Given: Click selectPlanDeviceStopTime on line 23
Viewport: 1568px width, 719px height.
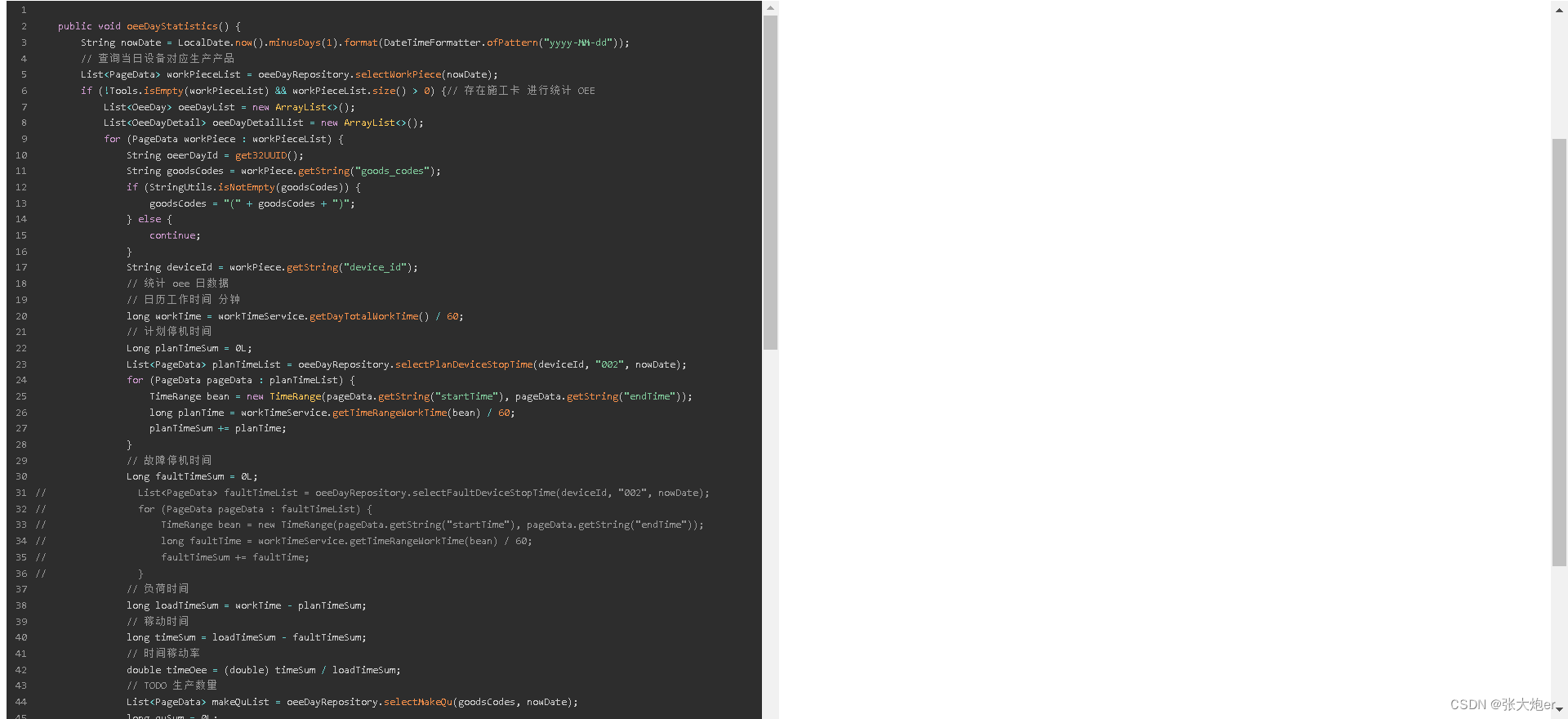Looking at the screenshot, I should (x=464, y=364).
